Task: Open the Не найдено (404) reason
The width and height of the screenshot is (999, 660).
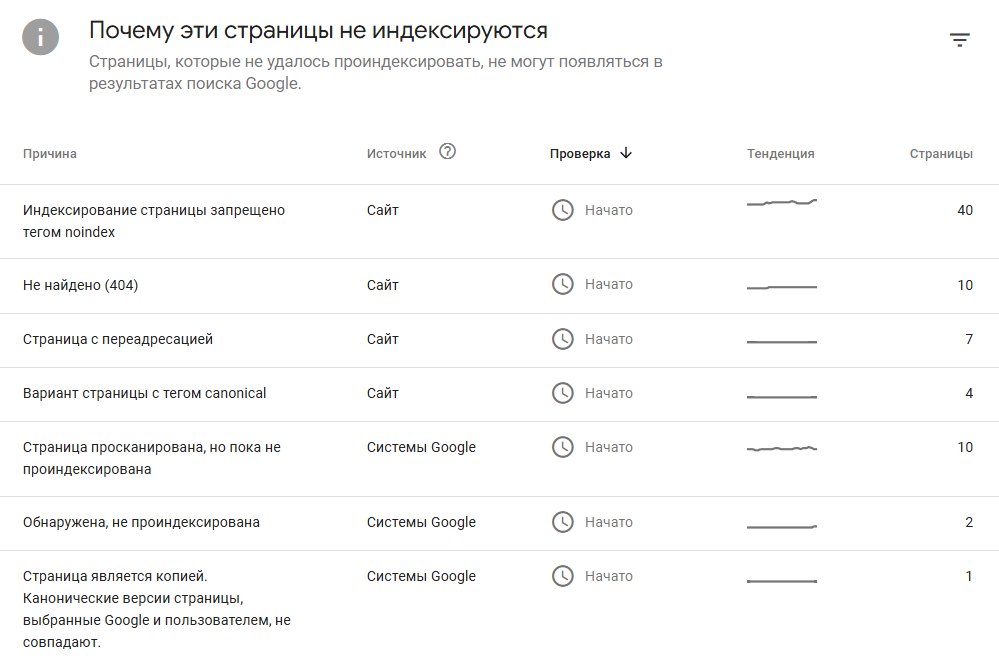Action: pos(81,285)
